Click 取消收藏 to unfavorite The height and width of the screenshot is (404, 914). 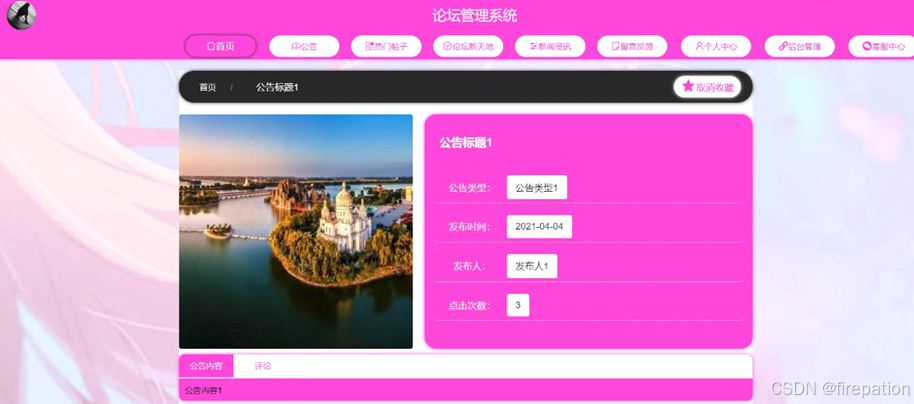707,87
